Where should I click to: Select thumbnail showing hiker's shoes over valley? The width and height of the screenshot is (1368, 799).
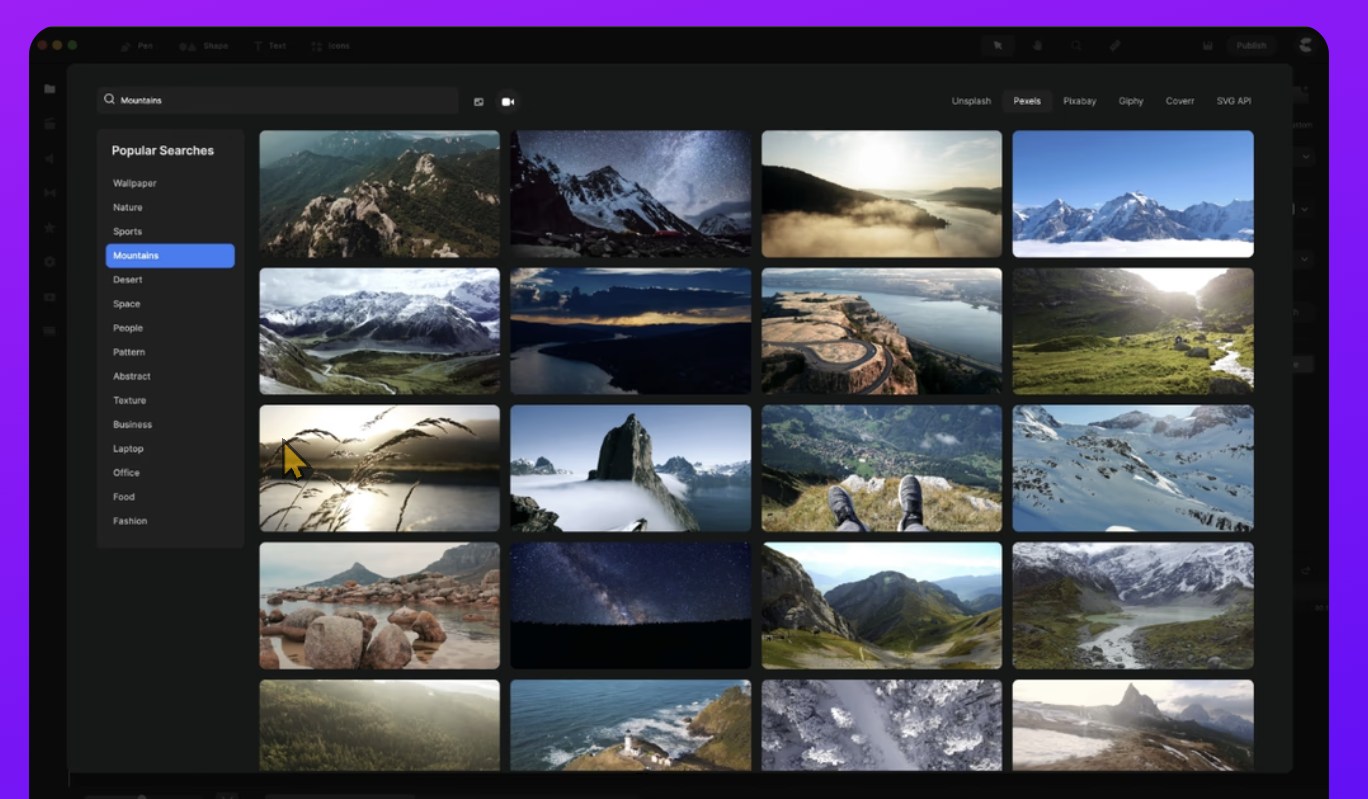click(x=881, y=468)
